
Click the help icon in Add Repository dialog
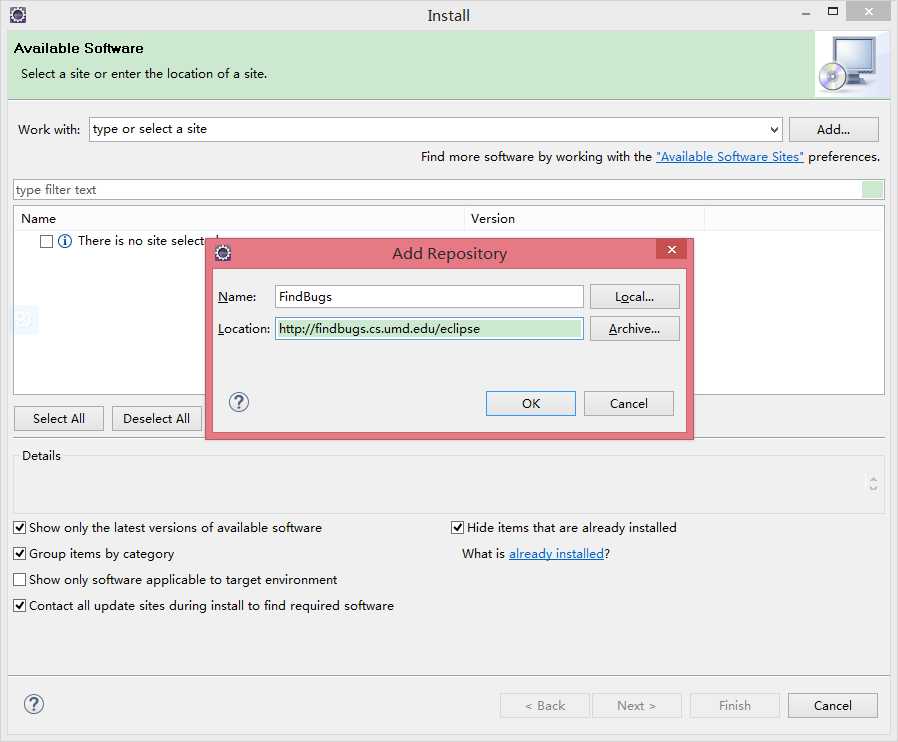(239, 402)
